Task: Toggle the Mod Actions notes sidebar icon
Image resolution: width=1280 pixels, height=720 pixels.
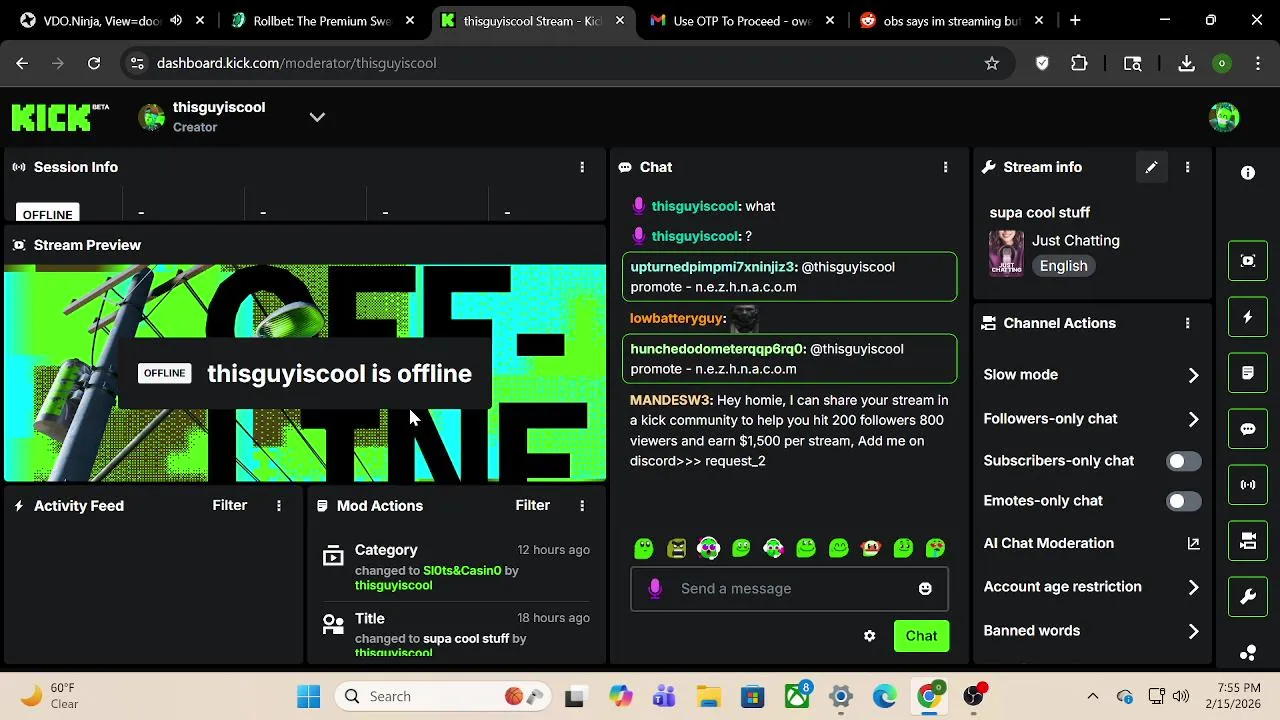Action: [1248, 373]
